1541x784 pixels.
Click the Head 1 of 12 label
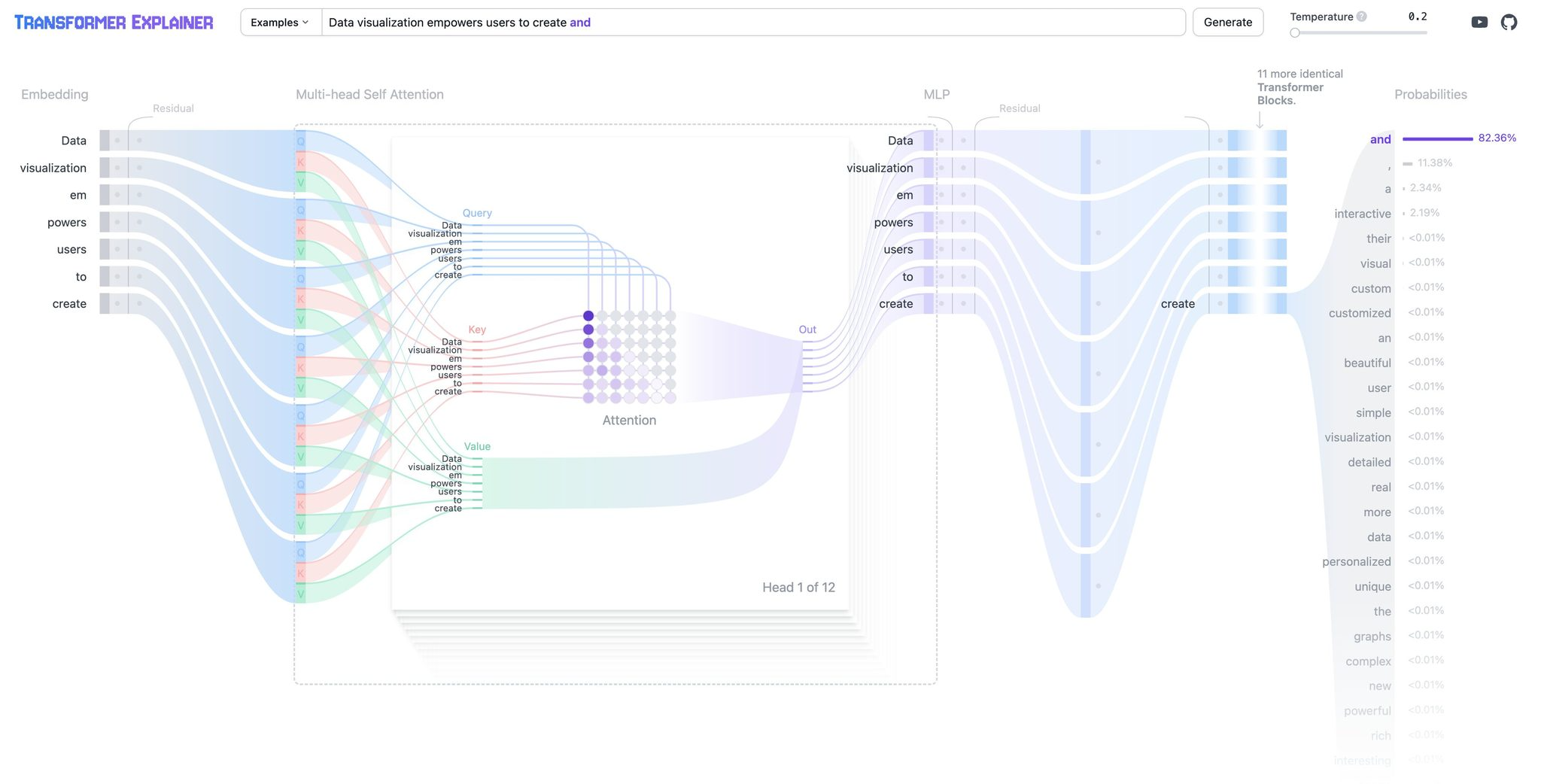pos(798,588)
